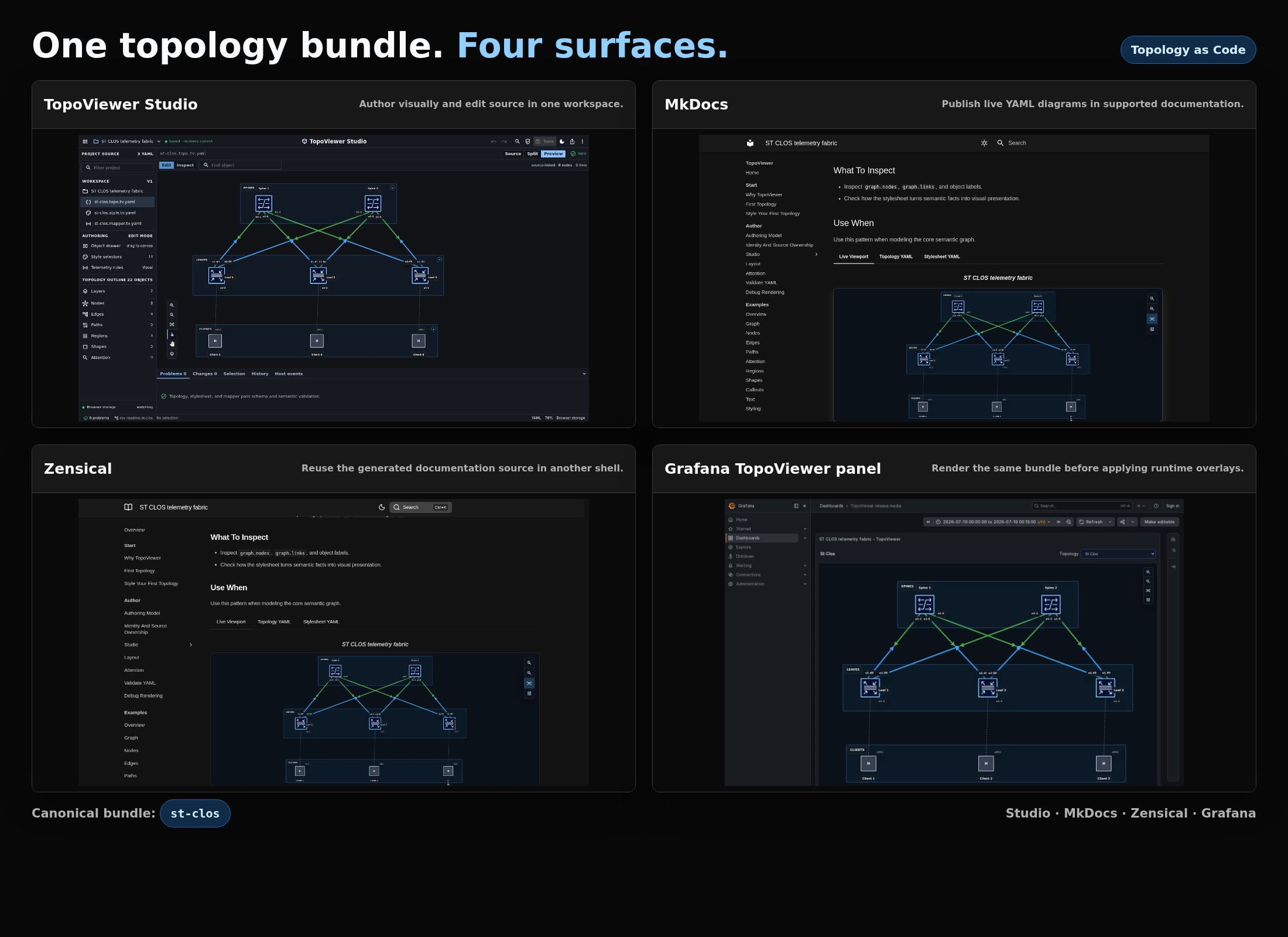This screenshot has width=1288, height=937.
Task: Select Spine 2 node in the Grafana panel
Action: point(1051,604)
